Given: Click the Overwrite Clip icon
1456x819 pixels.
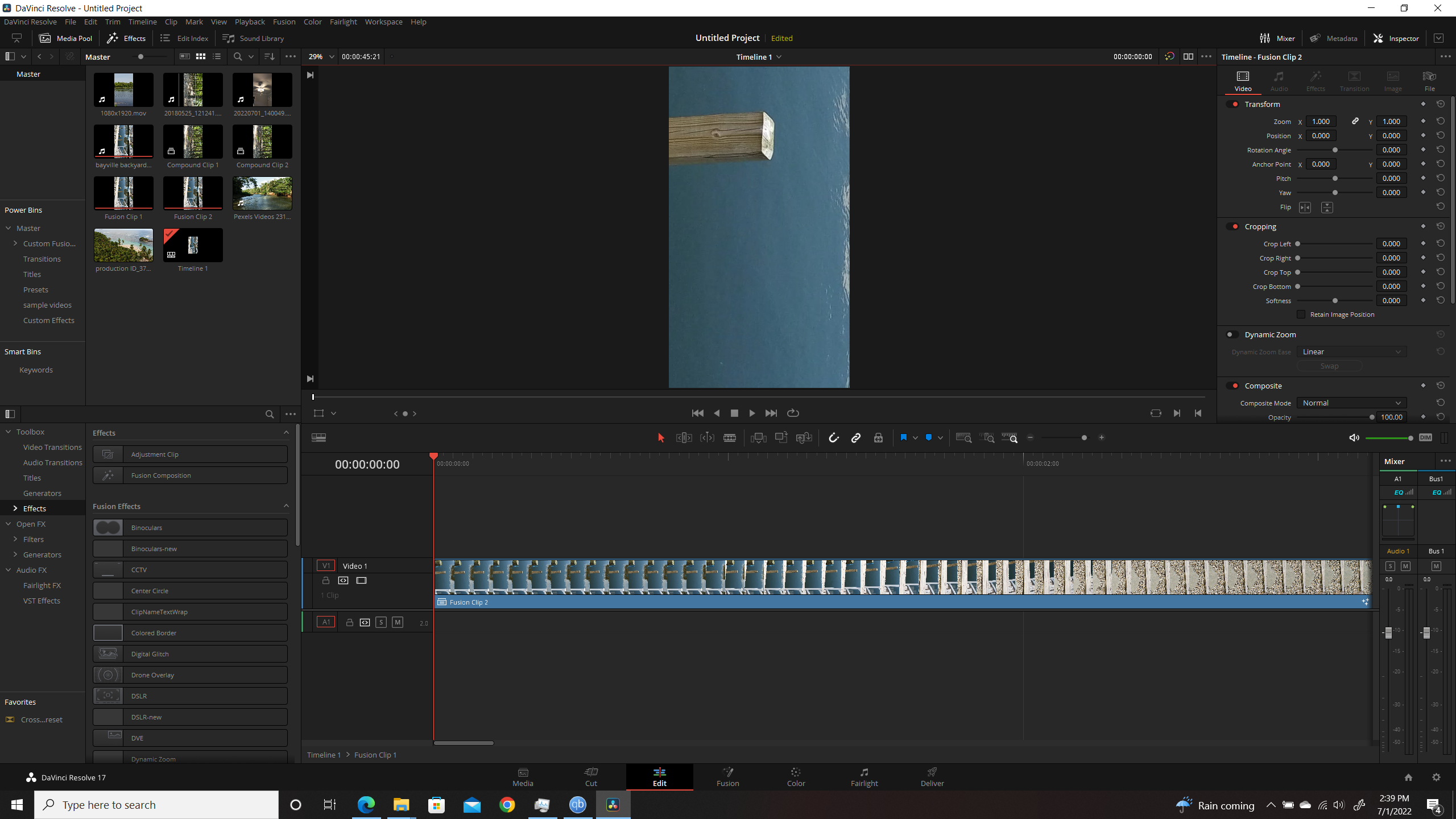Looking at the screenshot, I should [x=781, y=437].
